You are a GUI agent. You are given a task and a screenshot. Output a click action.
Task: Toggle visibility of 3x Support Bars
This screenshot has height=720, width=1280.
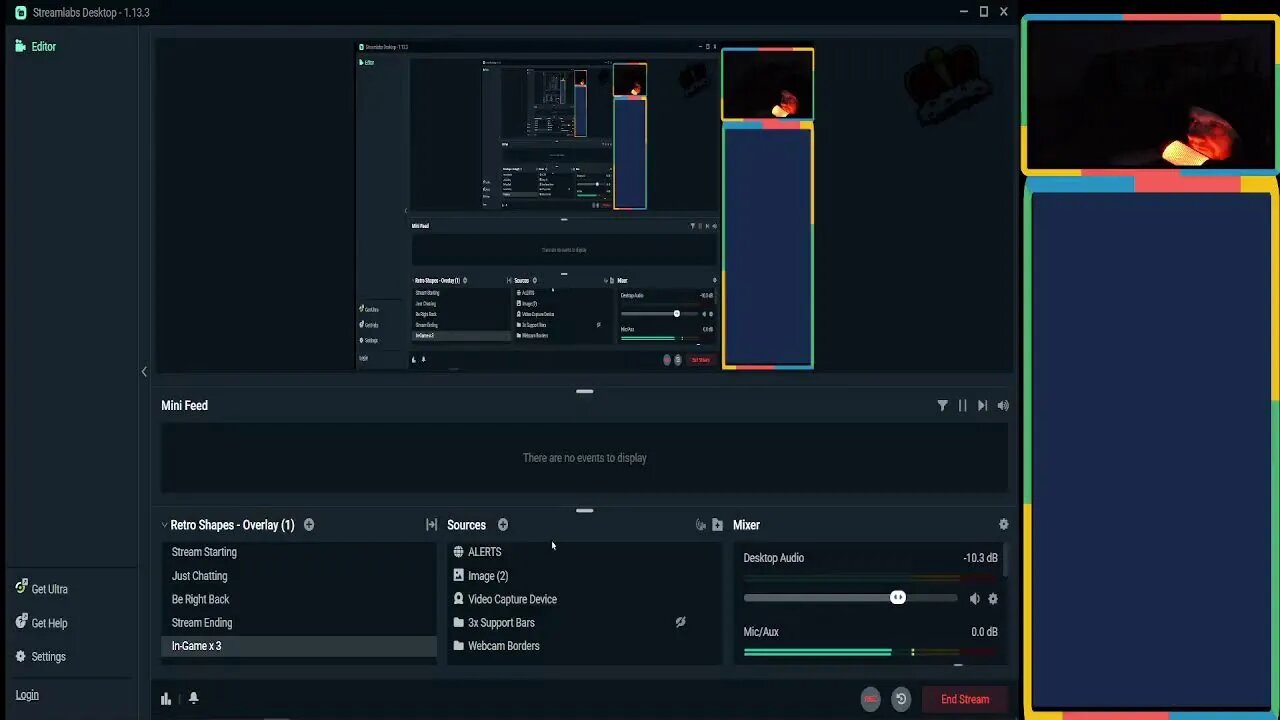680,622
